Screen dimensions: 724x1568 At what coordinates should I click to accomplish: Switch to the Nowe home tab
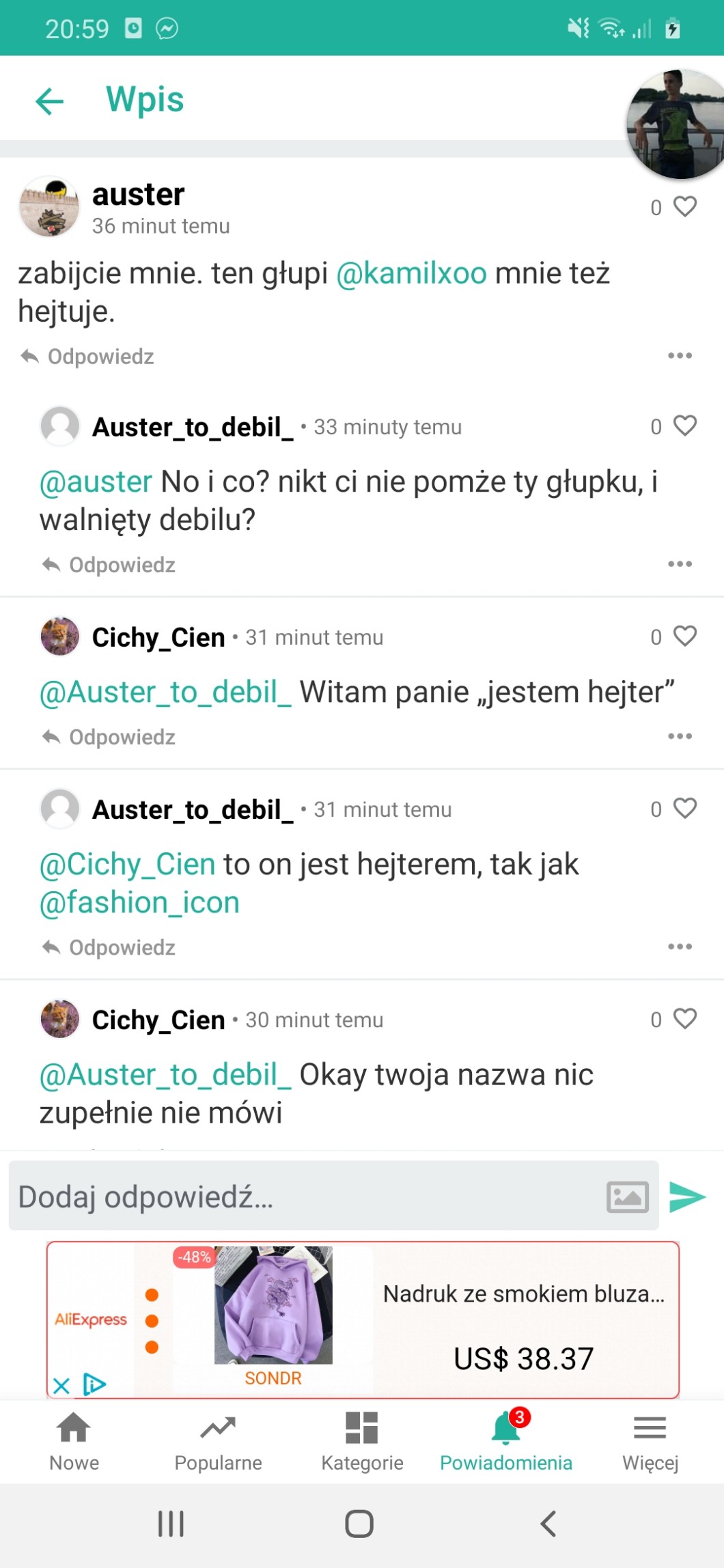(x=74, y=1441)
